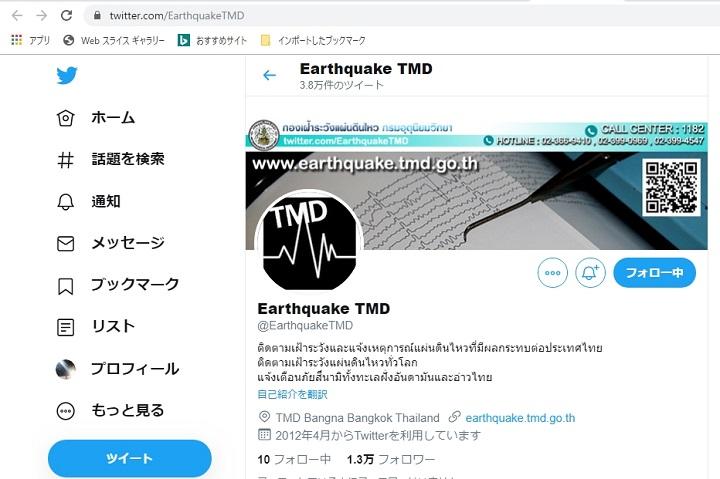Viewport: 720px width, 479px height.
Task: Go back using the blue arrow
Action: click(x=270, y=75)
